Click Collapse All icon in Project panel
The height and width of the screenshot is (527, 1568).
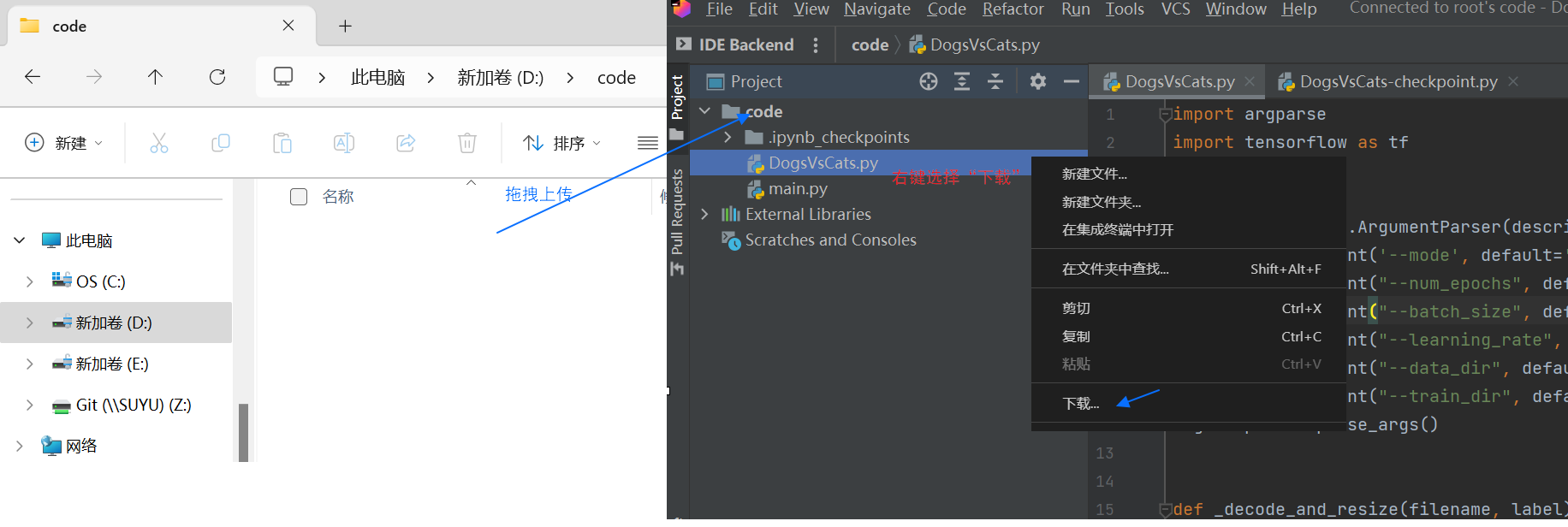point(995,81)
